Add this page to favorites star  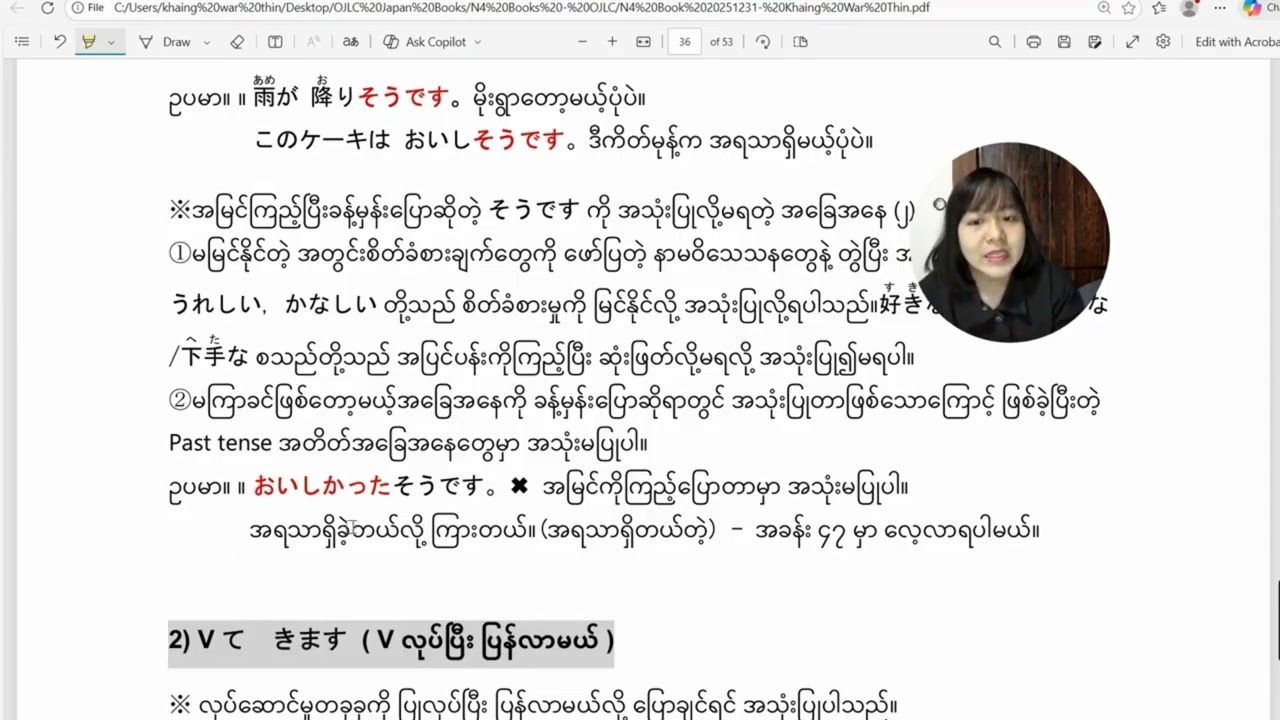point(1129,8)
